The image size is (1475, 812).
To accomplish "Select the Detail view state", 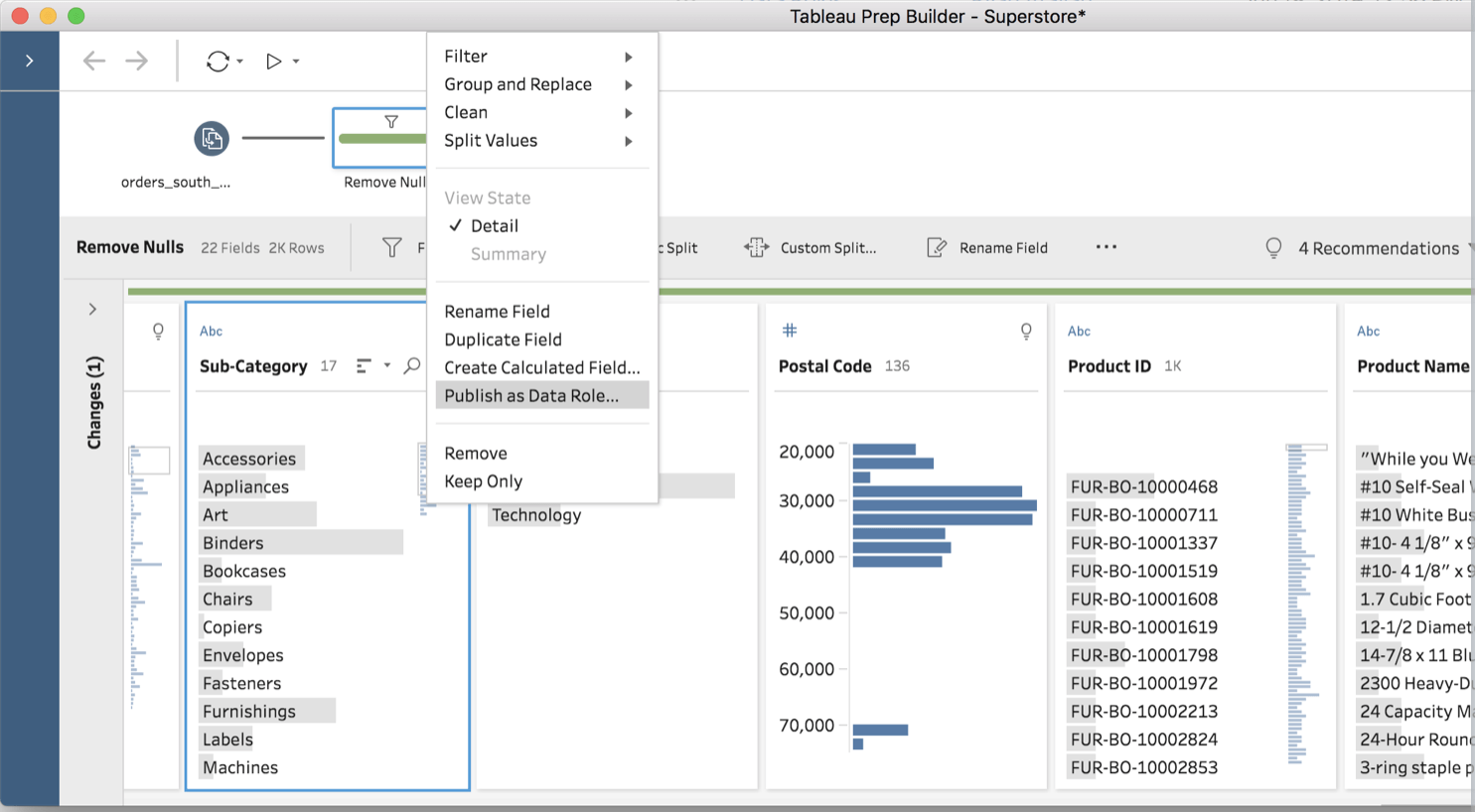I will click(495, 226).
